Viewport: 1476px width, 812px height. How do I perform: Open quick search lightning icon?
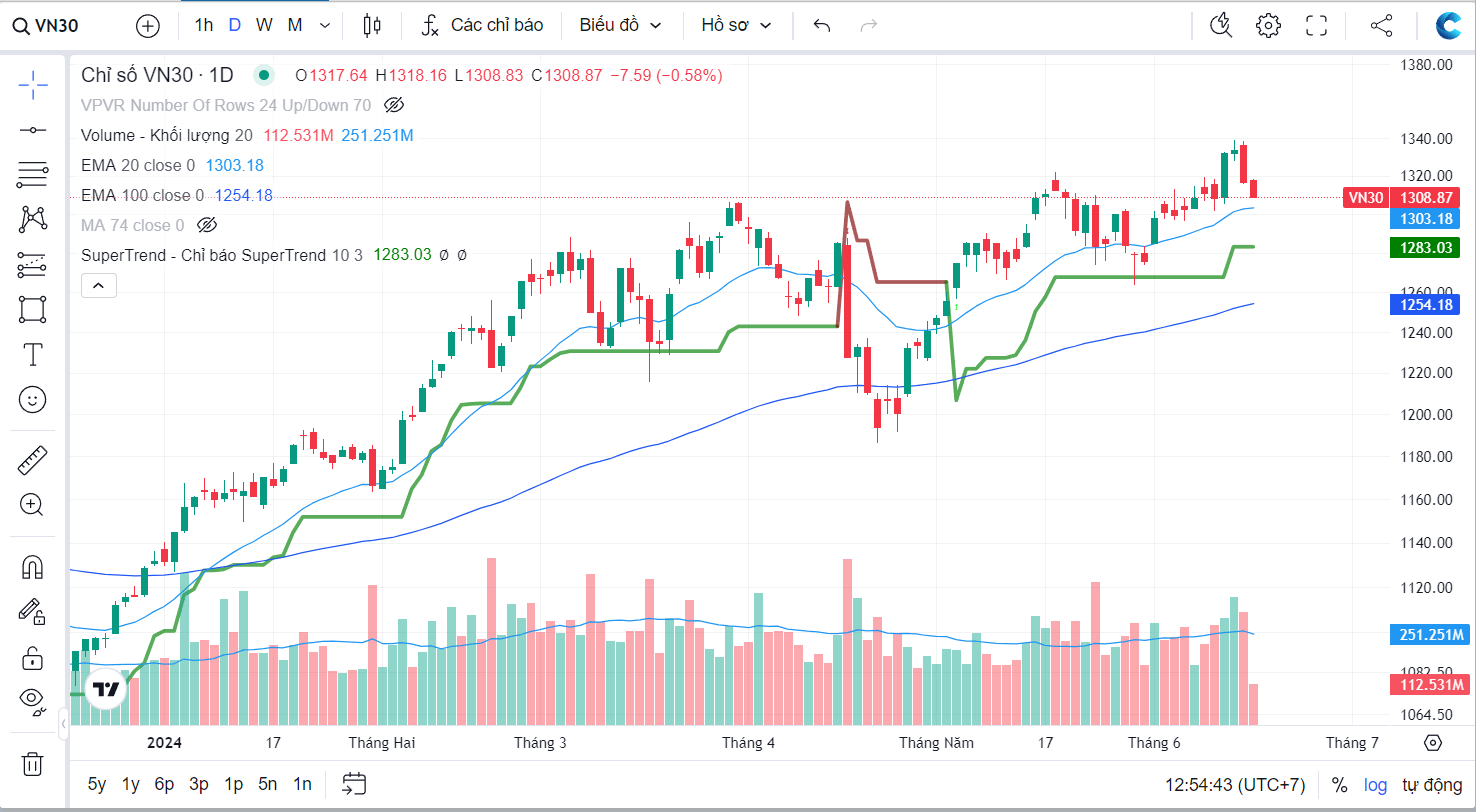pos(1220,26)
